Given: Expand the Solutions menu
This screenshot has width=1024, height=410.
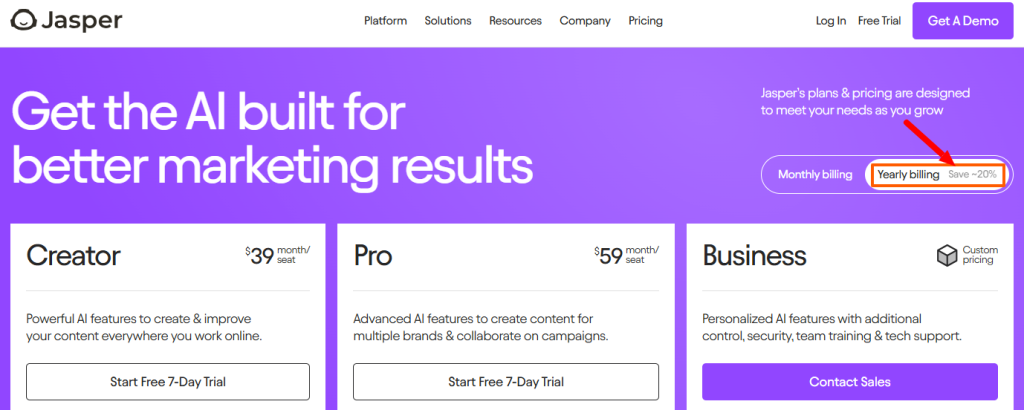Looking at the screenshot, I should pos(448,21).
